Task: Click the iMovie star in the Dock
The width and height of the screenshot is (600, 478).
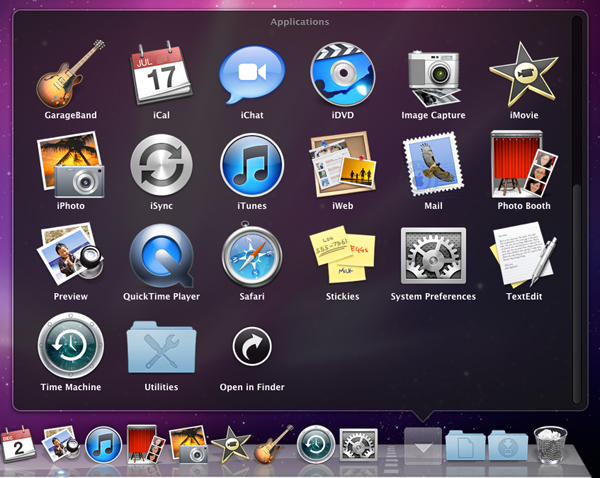Action: pyautogui.click(x=231, y=444)
